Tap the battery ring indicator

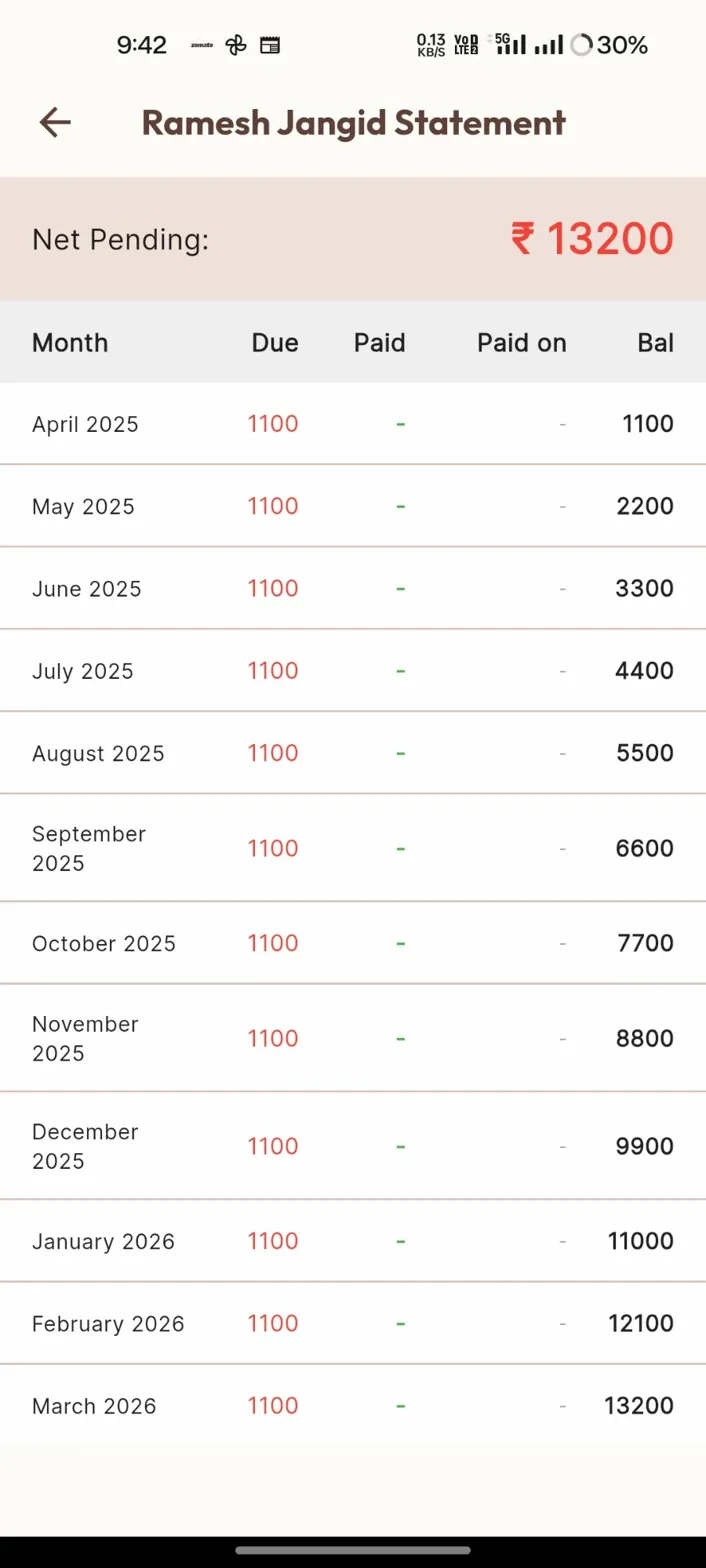click(x=581, y=45)
